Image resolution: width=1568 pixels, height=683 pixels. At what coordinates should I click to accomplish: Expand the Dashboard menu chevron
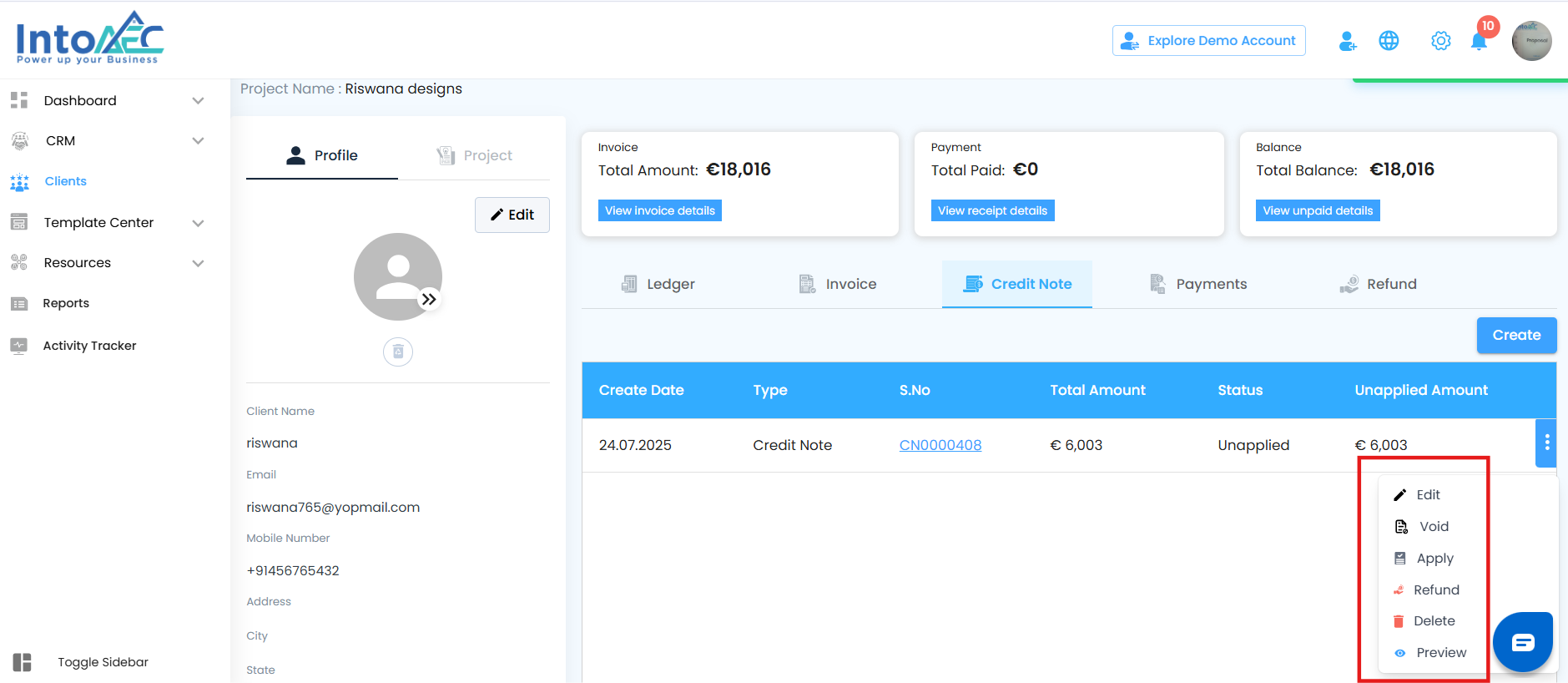(198, 101)
